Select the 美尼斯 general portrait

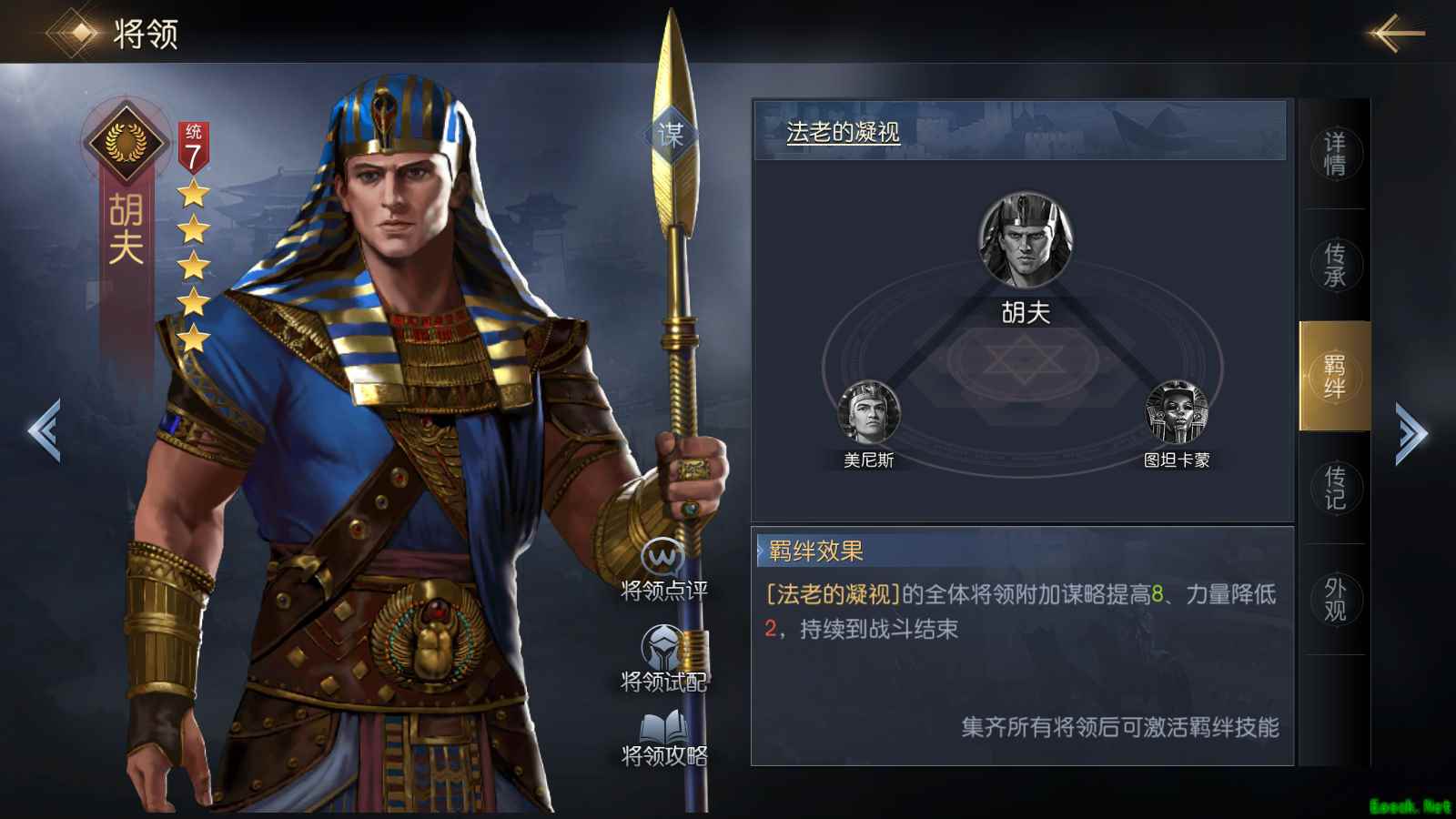[868, 412]
